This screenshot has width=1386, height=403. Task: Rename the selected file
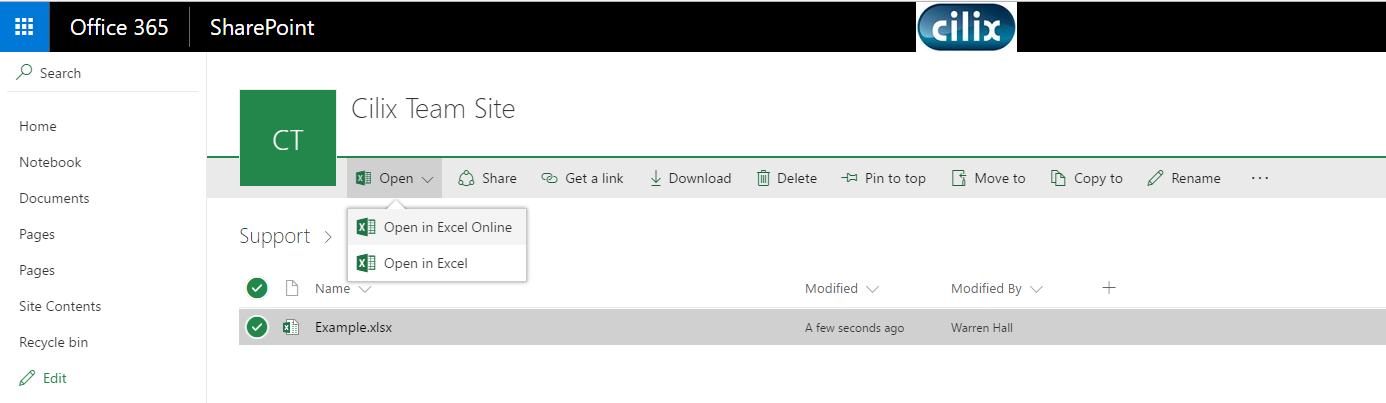tap(1184, 178)
